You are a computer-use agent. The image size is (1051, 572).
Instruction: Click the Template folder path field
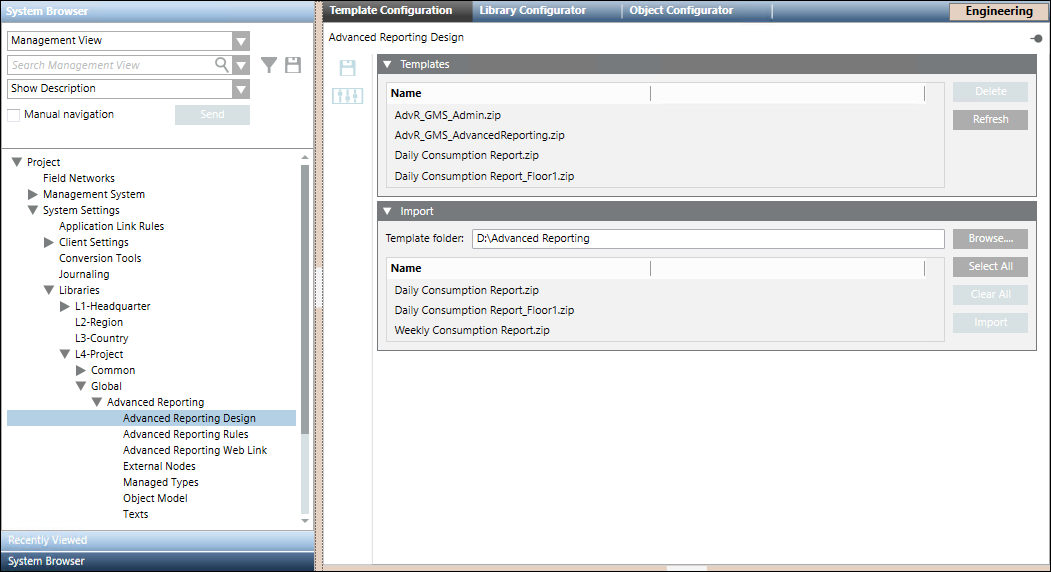pos(707,239)
